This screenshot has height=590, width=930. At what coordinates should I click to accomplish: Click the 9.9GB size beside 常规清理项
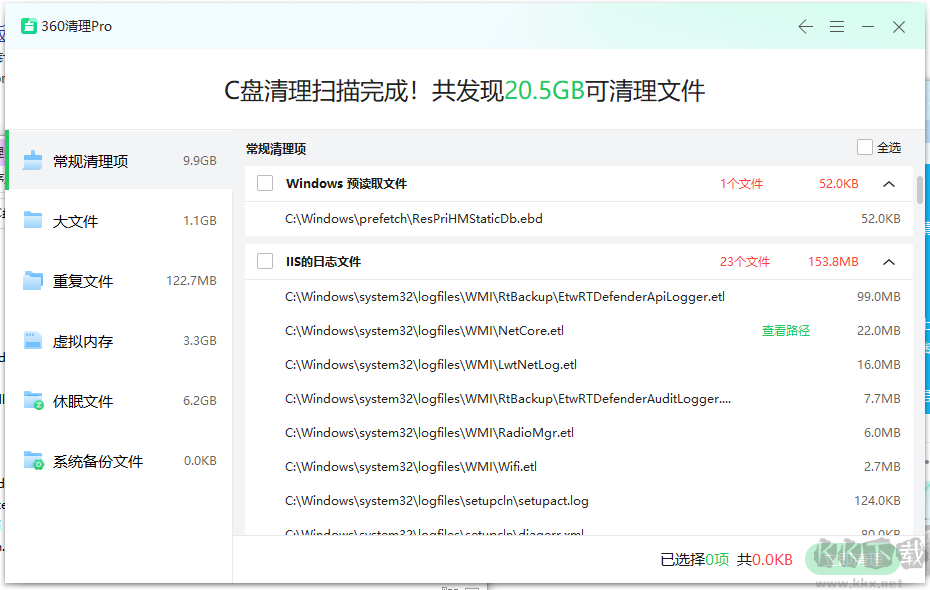200,161
